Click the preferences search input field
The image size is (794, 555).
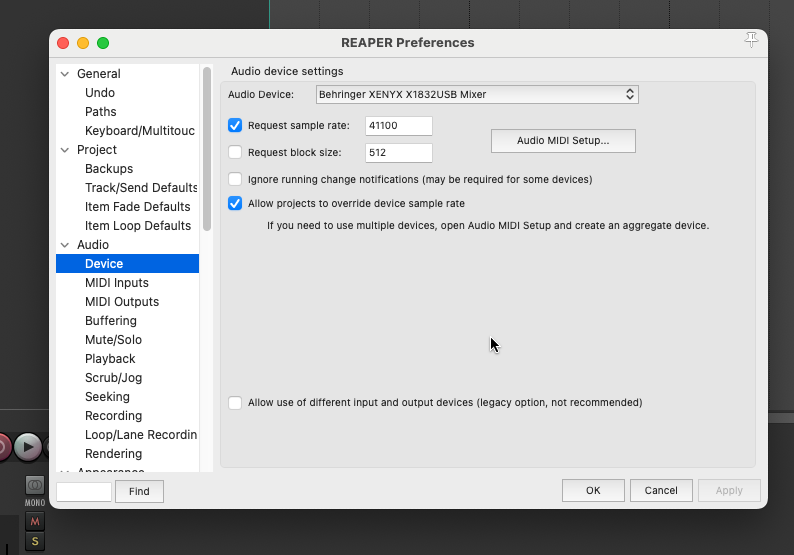(84, 492)
